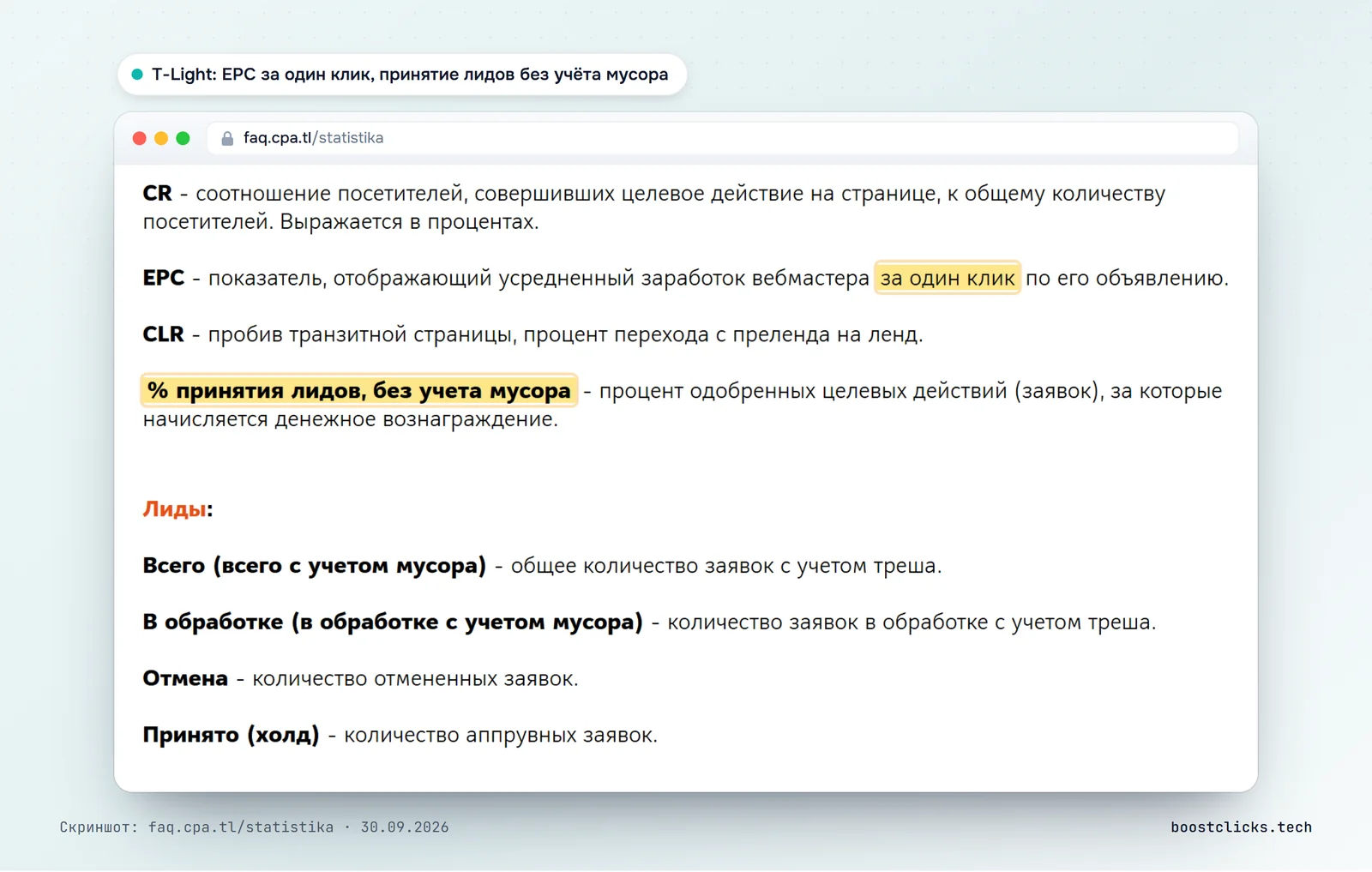1372x872 pixels.
Task: Click the 'CLR' term
Action: click(x=163, y=334)
